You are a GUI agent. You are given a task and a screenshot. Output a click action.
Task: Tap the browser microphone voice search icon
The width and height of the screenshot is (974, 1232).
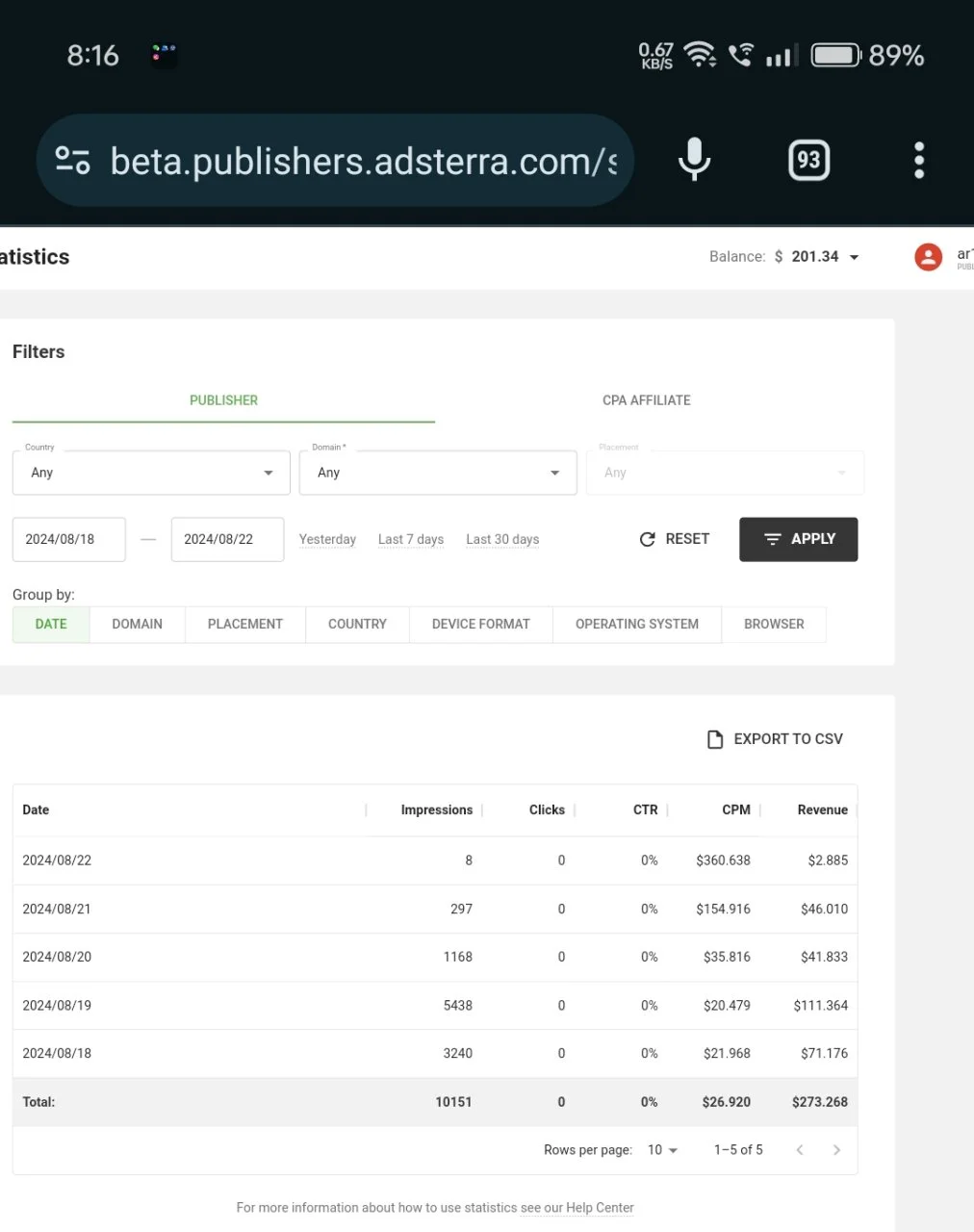click(x=694, y=160)
